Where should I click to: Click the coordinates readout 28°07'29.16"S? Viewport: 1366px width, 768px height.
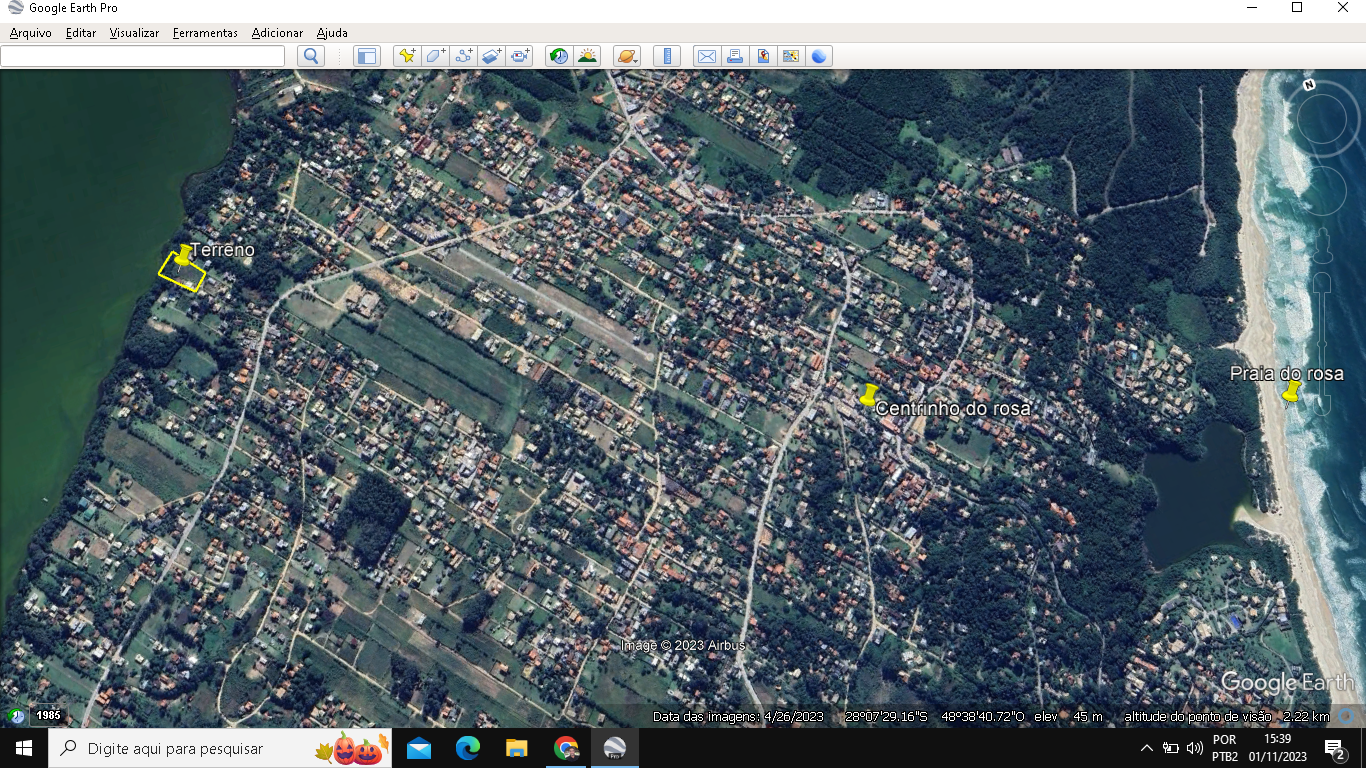(886, 716)
